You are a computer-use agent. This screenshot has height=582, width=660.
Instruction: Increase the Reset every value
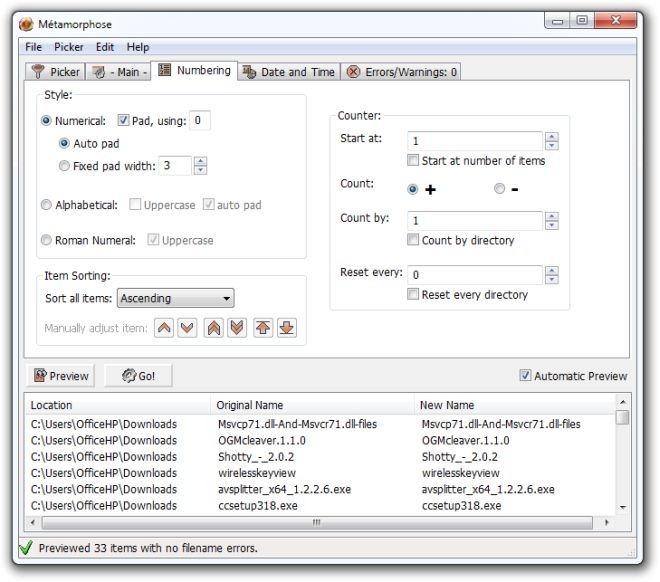click(551, 271)
